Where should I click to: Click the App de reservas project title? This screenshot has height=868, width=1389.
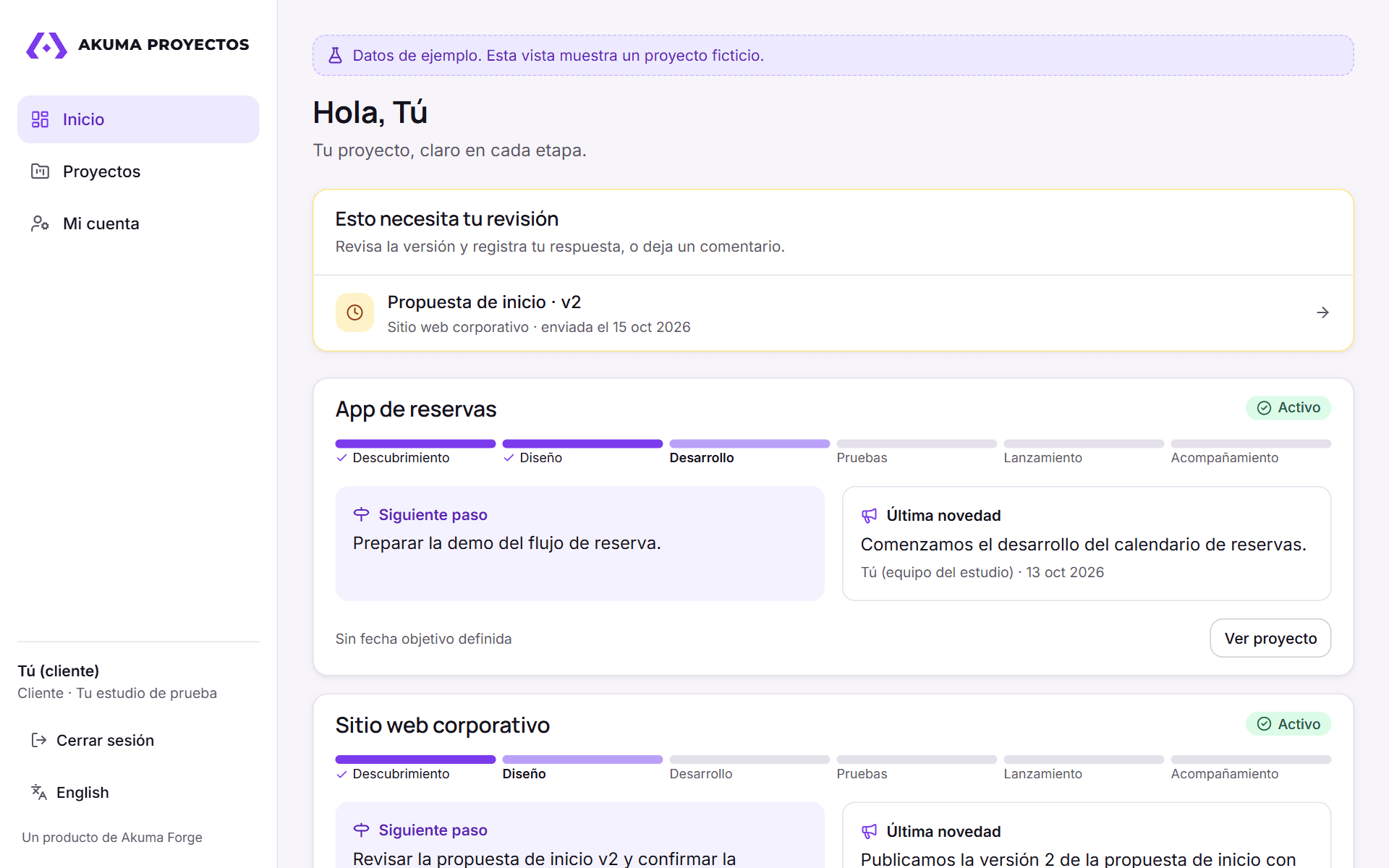[x=416, y=409]
